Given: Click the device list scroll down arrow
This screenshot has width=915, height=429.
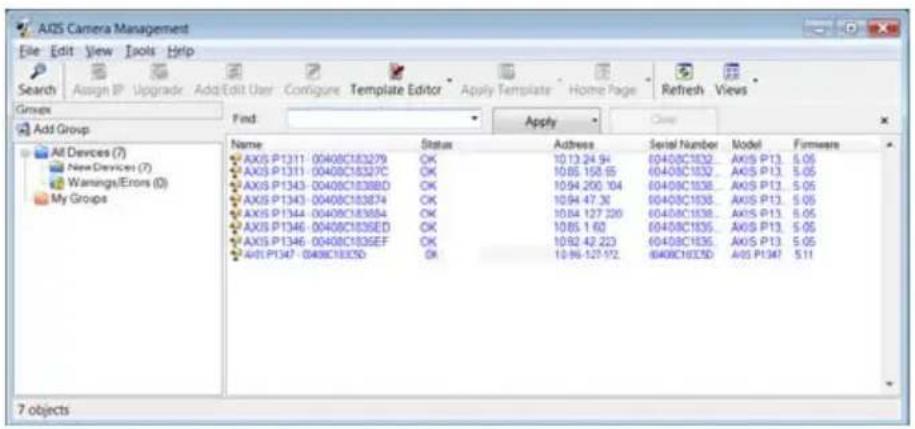Looking at the screenshot, I should pos(890,383).
